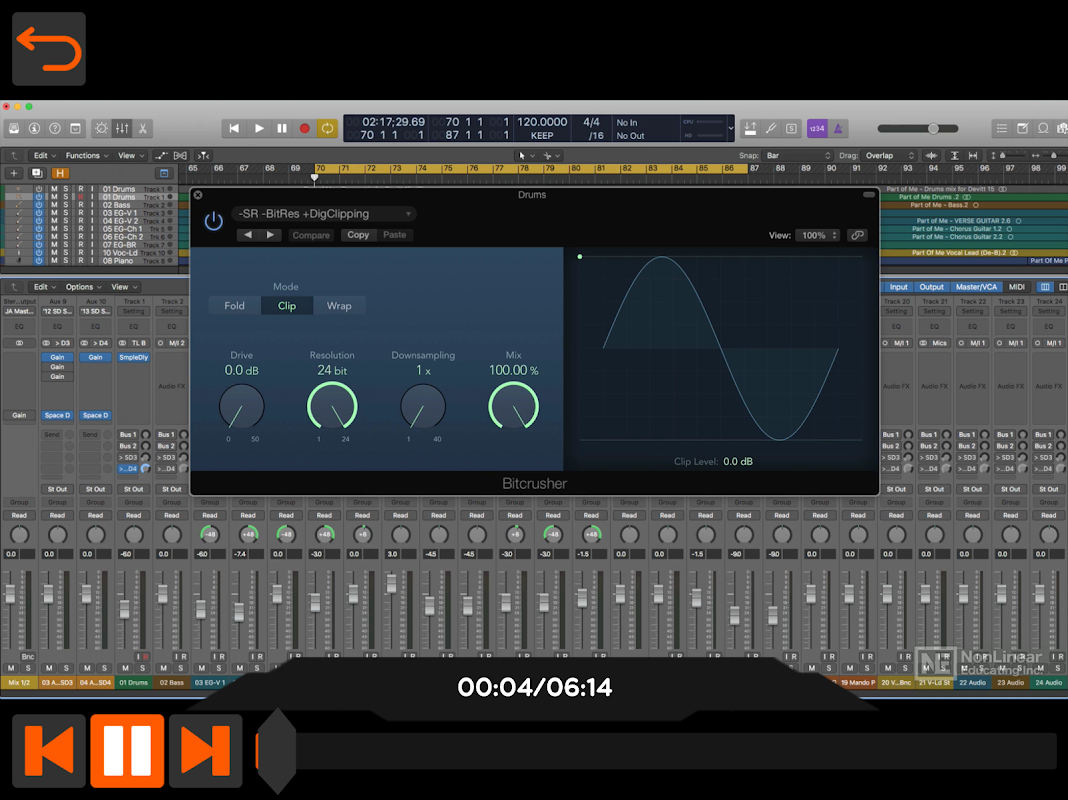
Task: Open the Library inbox icon in control bar
Action: point(14,128)
